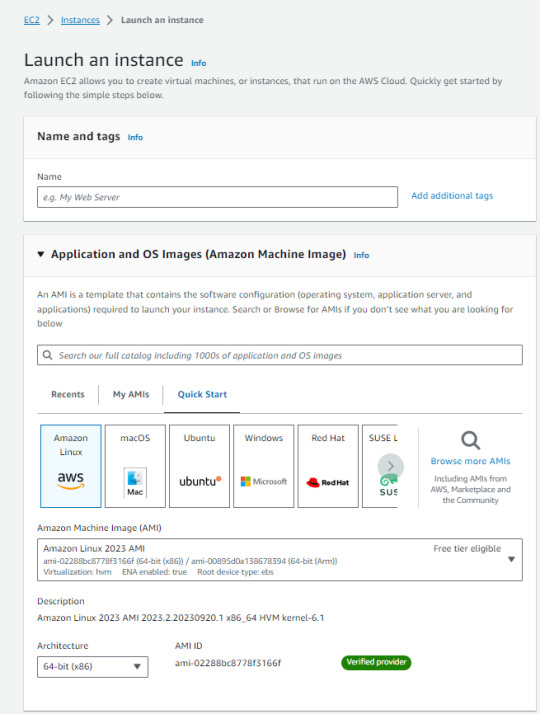
Task: Select the Amazon Linux aws tile
Action: click(71, 466)
